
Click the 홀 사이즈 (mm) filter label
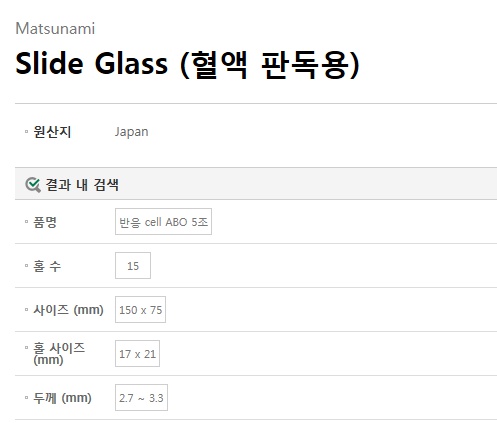(59, 354)
